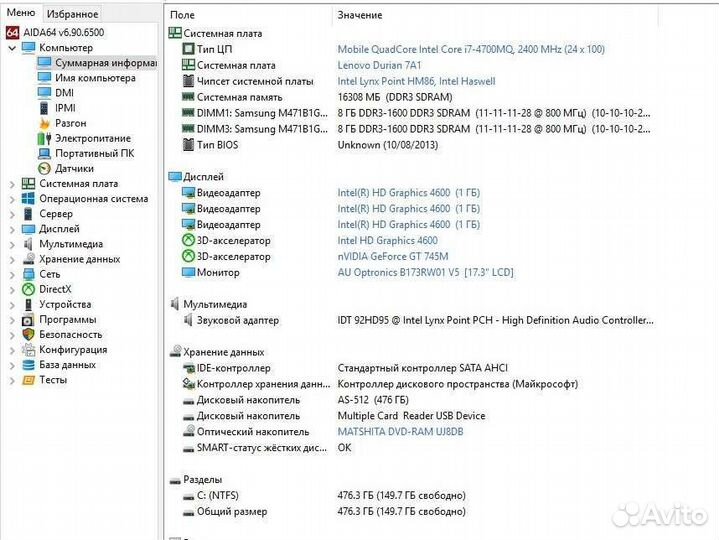Expand the Сервер tree node
This screenshot has width=719, height=540.
coord(12,215)
